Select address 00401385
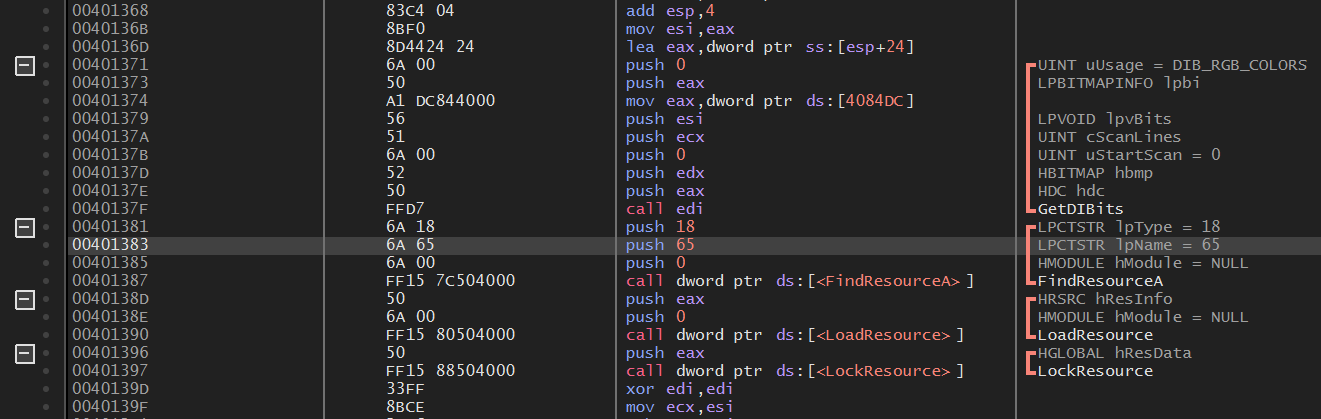The image size is (1321, 419). click(108, 263)
